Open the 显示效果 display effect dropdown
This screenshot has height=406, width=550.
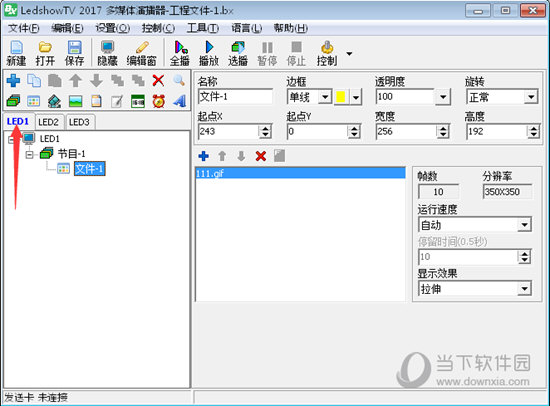524,289
